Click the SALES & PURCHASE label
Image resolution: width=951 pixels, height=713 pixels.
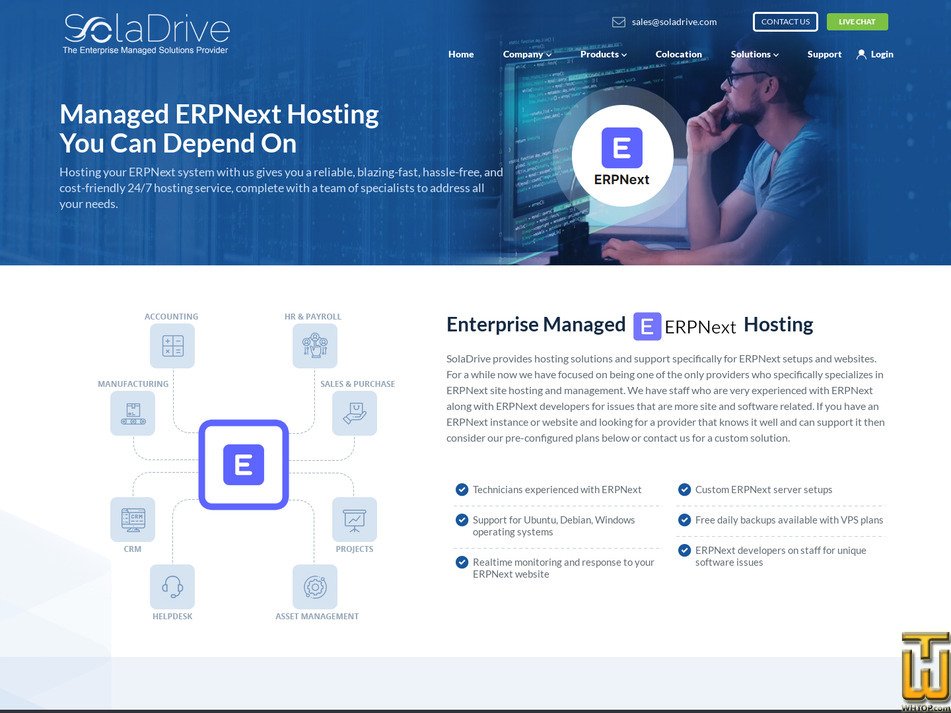(x=357, y=384)
